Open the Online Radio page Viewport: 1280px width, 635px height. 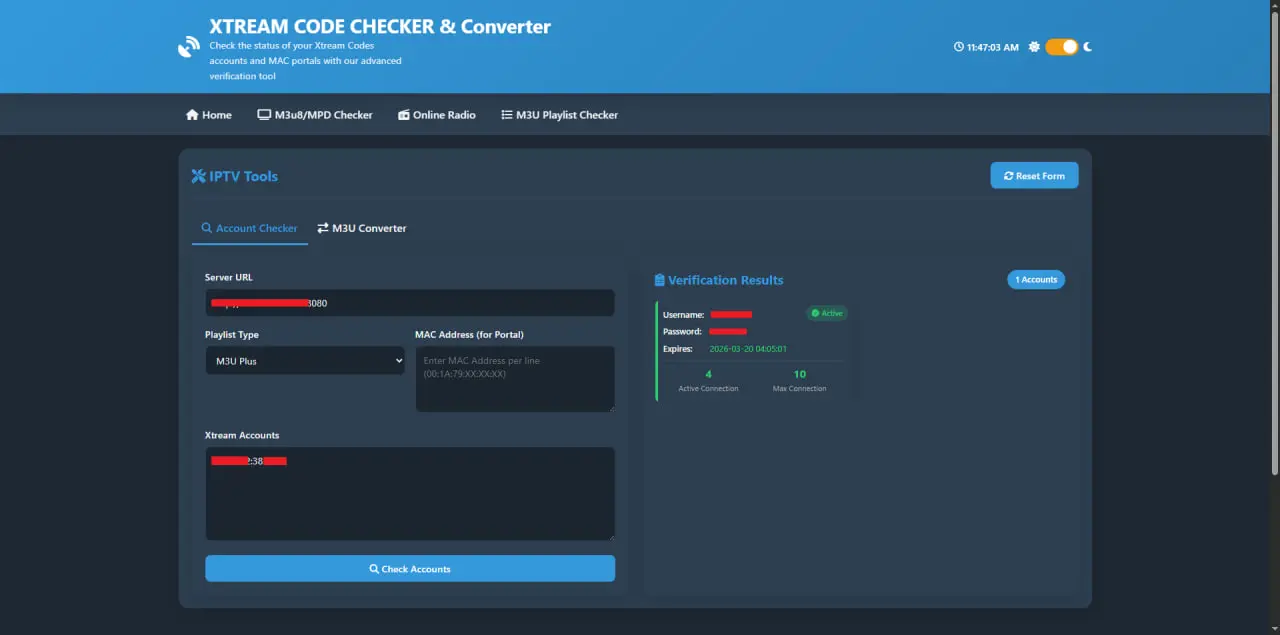click(x=437, y=115)
